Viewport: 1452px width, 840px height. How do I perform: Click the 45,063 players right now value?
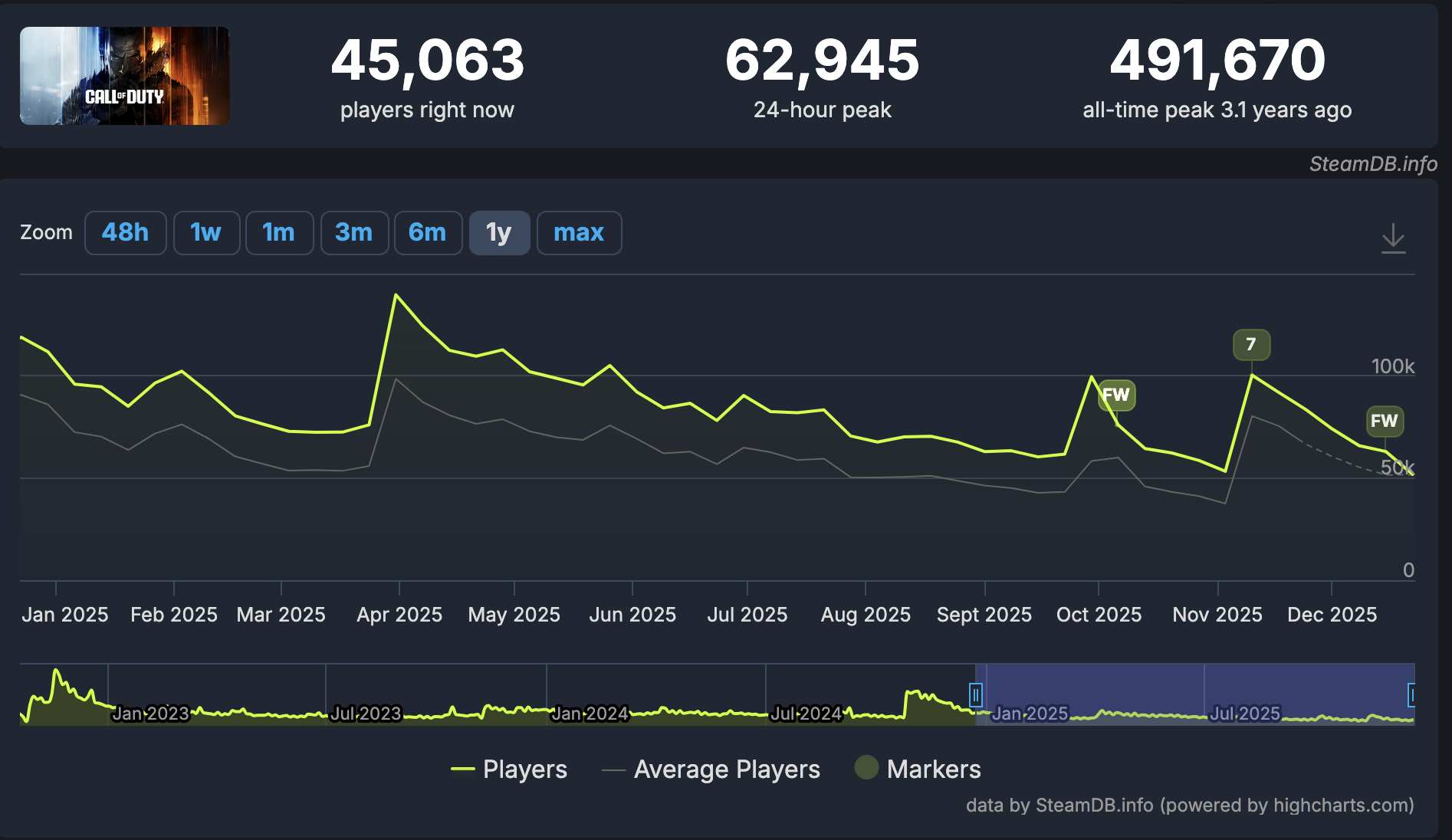pyautogui.click(x=428, y=61)
